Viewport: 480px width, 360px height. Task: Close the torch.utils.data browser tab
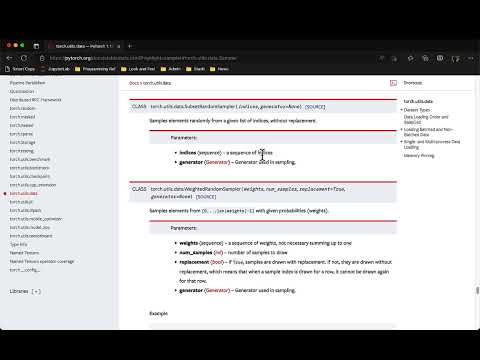point(119,46)
